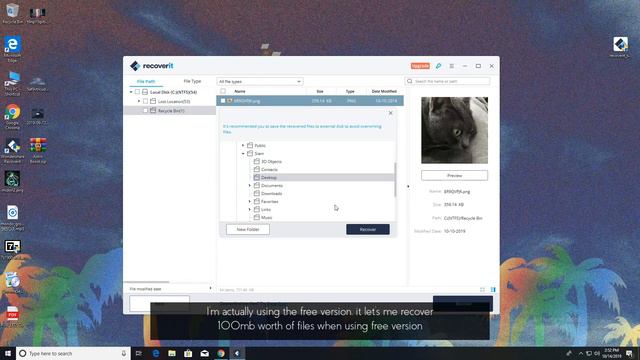Expand the Links folder arrow
640x360 pixels.
tap(250, 209)
